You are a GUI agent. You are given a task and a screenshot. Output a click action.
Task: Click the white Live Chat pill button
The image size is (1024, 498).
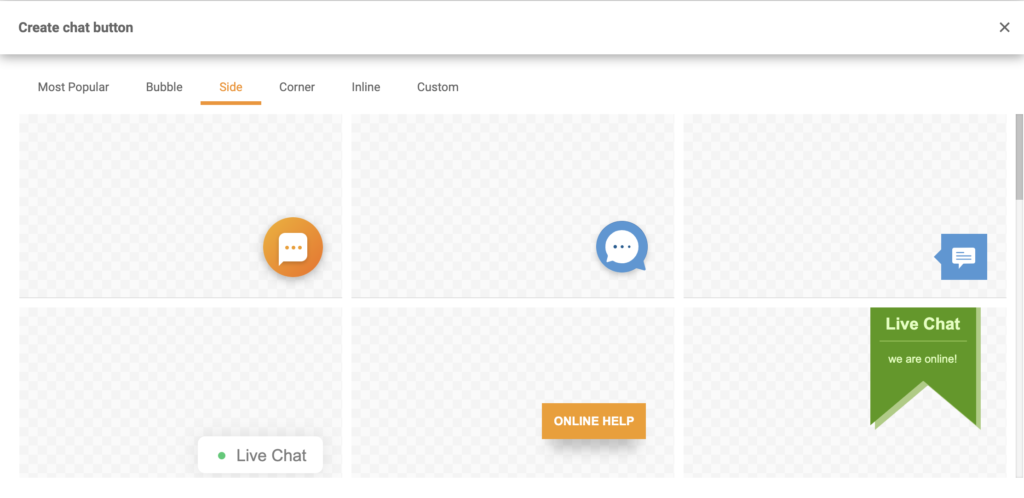(260, 455)
